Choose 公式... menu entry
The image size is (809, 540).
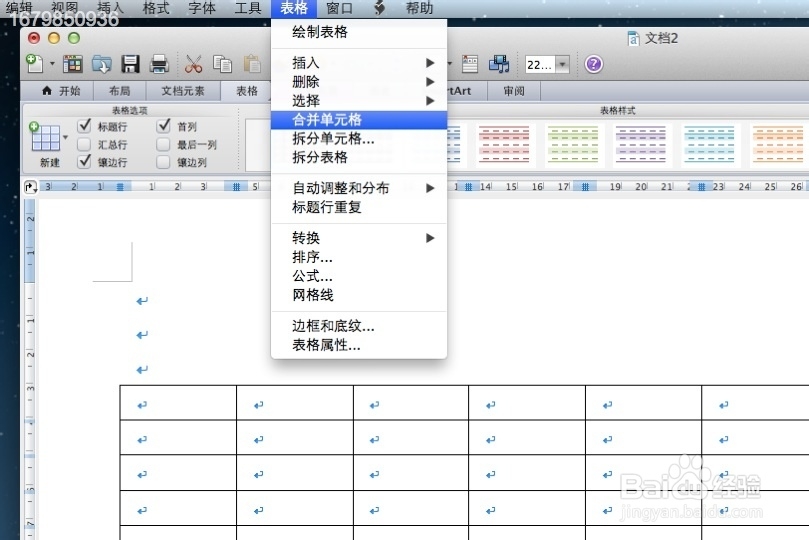[x=359, y=276]
